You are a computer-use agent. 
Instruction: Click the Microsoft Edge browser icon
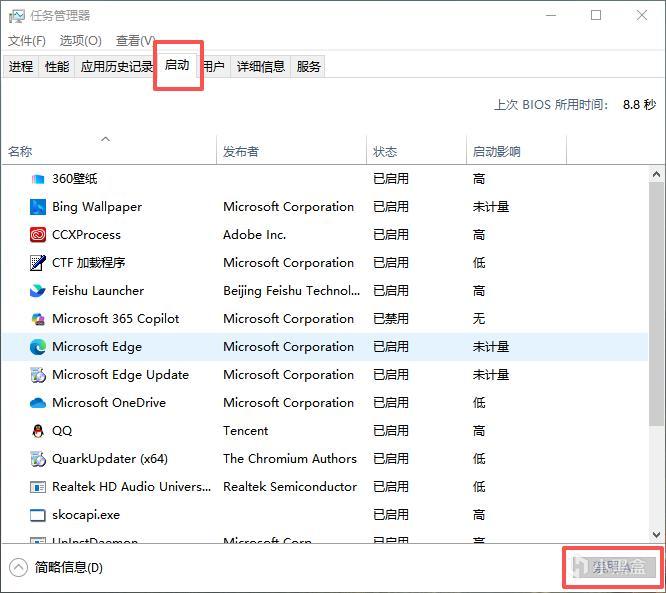pos(38,347)
